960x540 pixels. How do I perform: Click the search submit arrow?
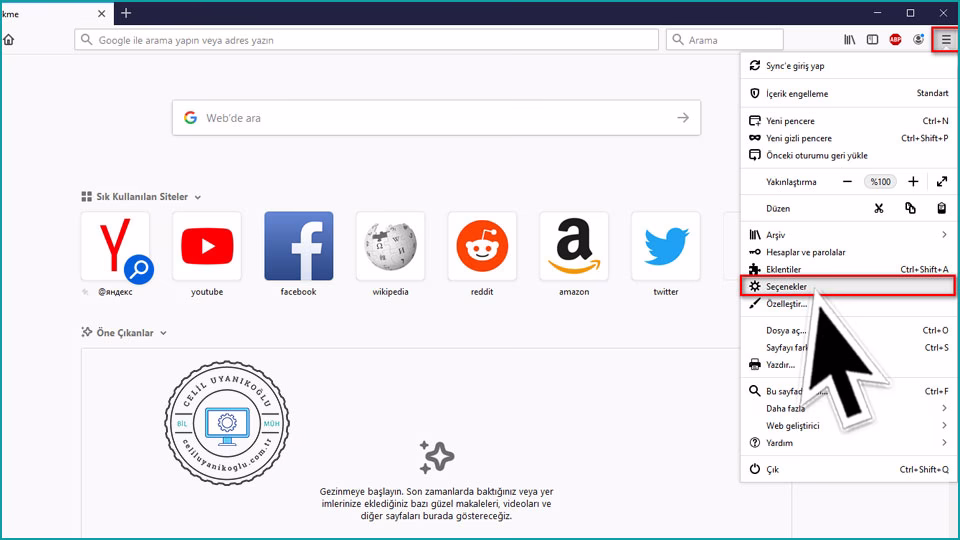click(x=683, y=118)
